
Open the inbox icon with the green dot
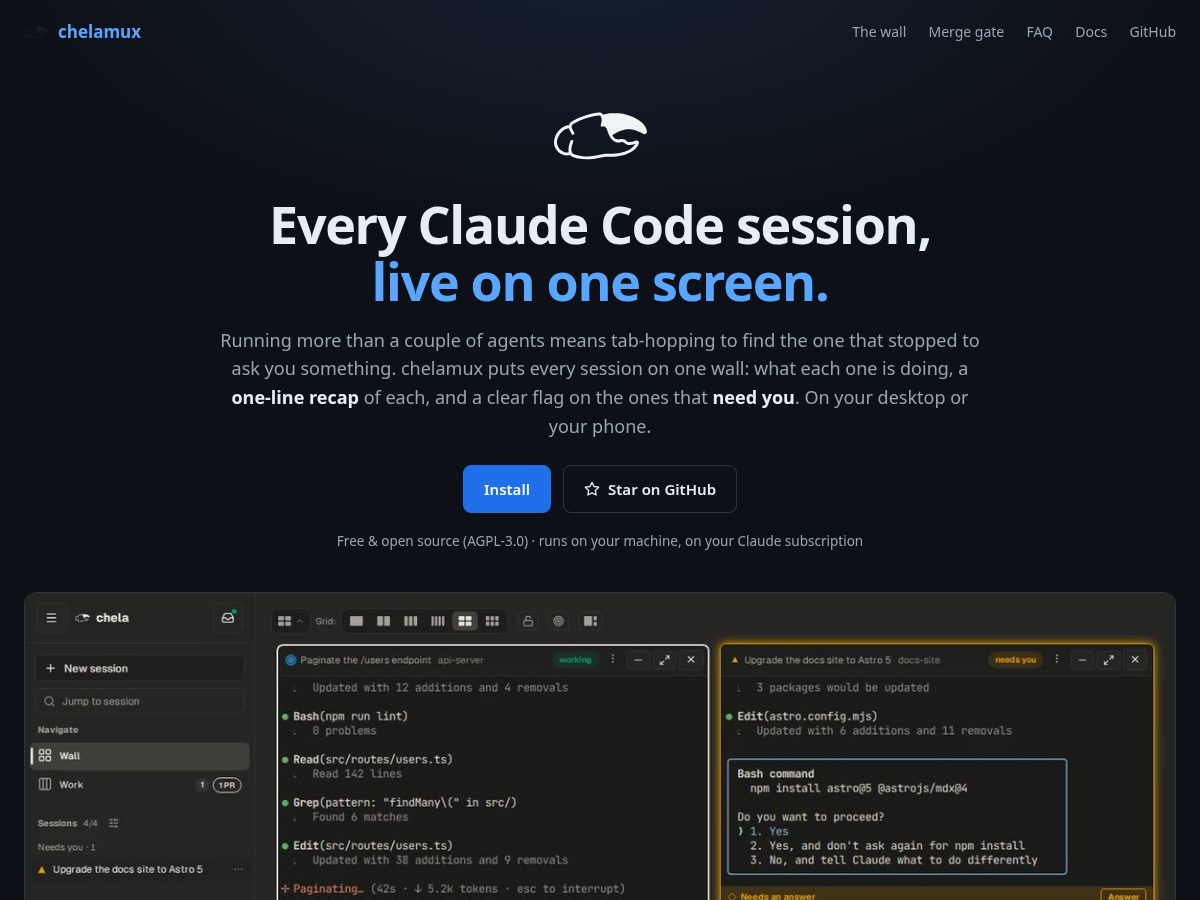(228, 618)
